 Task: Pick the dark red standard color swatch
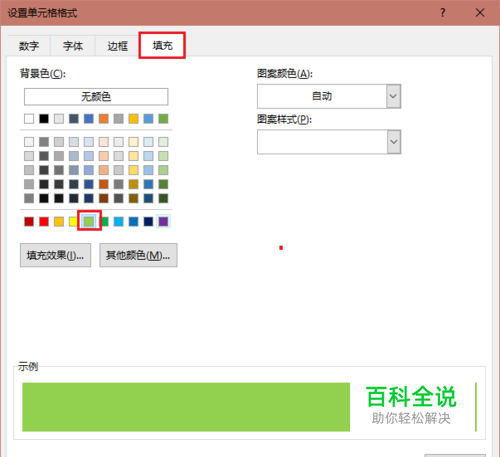coord(29,221)
